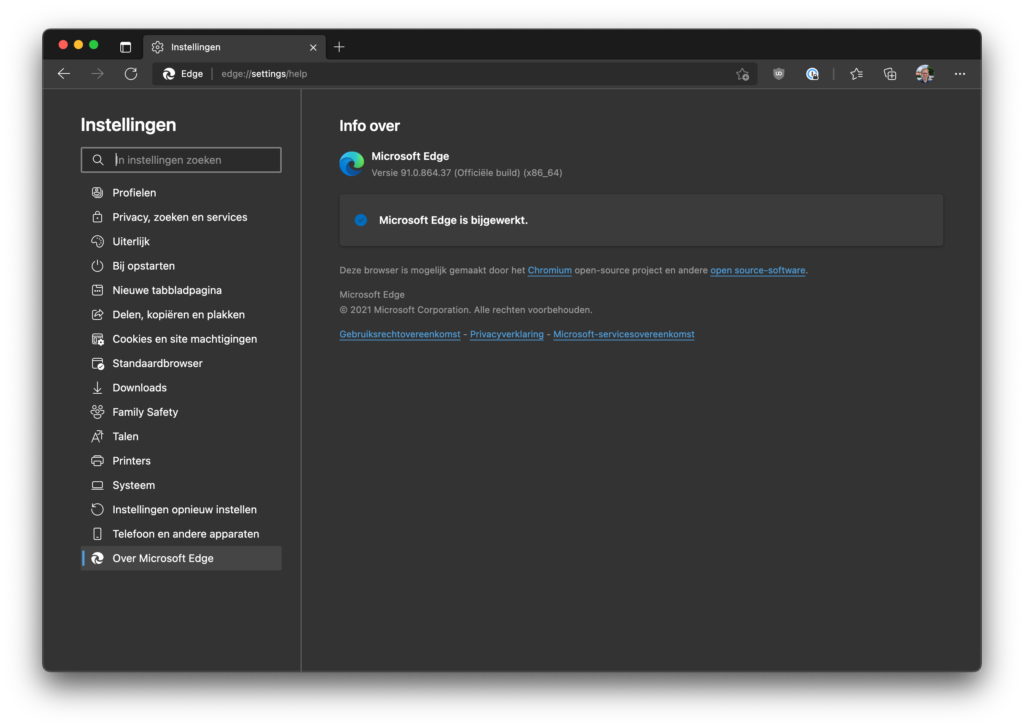Open the three-dot settings and more menu
This screenshot has width=1024, height=728.
tap(960, 74)
